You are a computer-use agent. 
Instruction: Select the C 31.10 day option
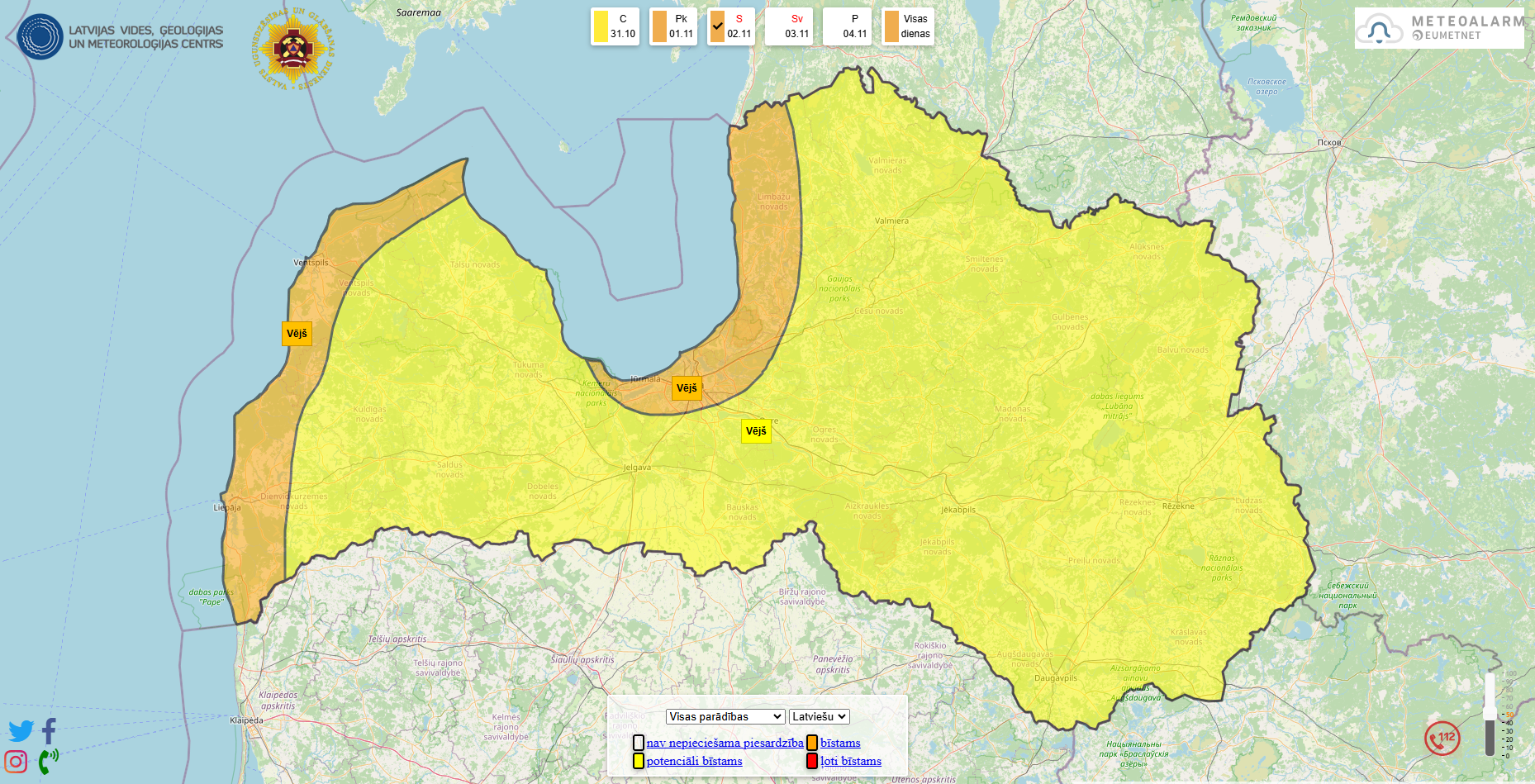(615, 26)
